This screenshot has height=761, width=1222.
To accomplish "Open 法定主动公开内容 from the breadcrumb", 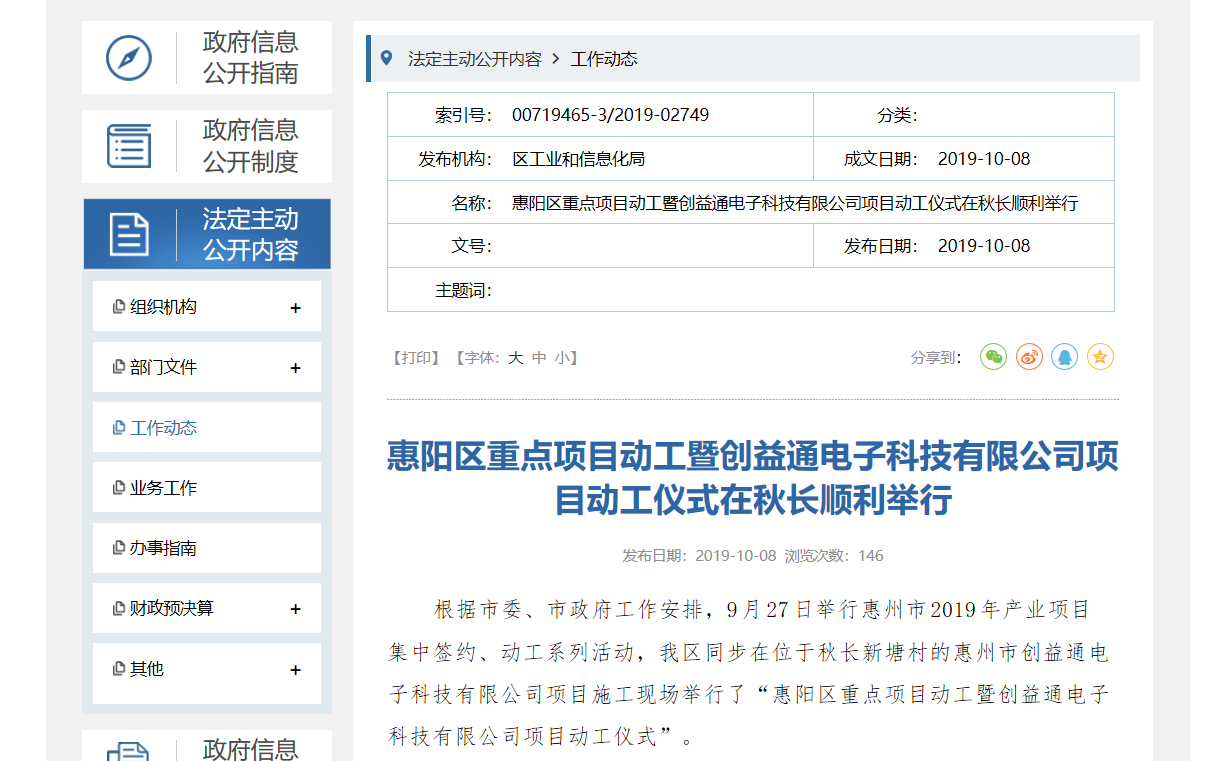I will (x=478, y=58).
